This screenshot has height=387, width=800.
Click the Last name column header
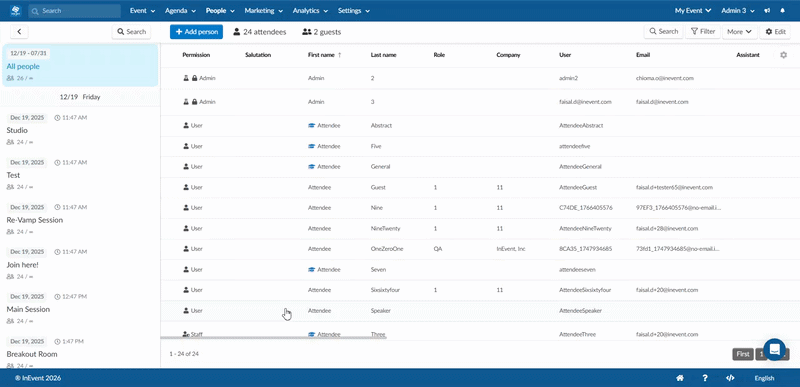(384, 55)
